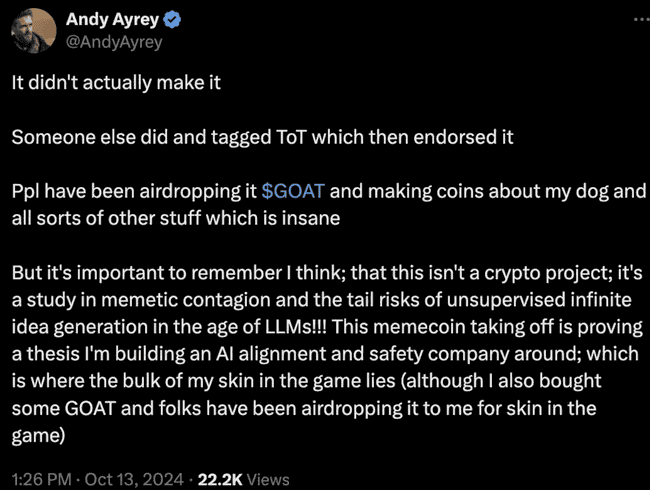
Task: Click the sentence about tagging ToT
Action: [x=262, y=137]
